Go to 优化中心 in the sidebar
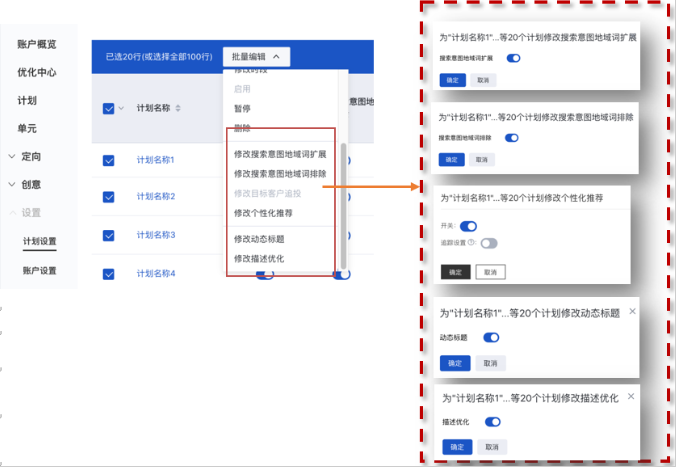Screen dimensions: 678x470 point(37,72)
